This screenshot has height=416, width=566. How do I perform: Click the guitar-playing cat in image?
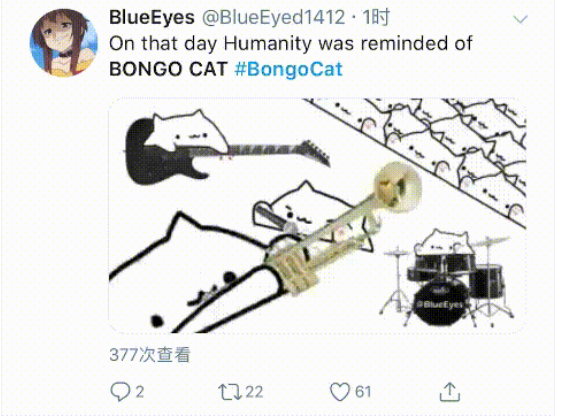(226, 148)
